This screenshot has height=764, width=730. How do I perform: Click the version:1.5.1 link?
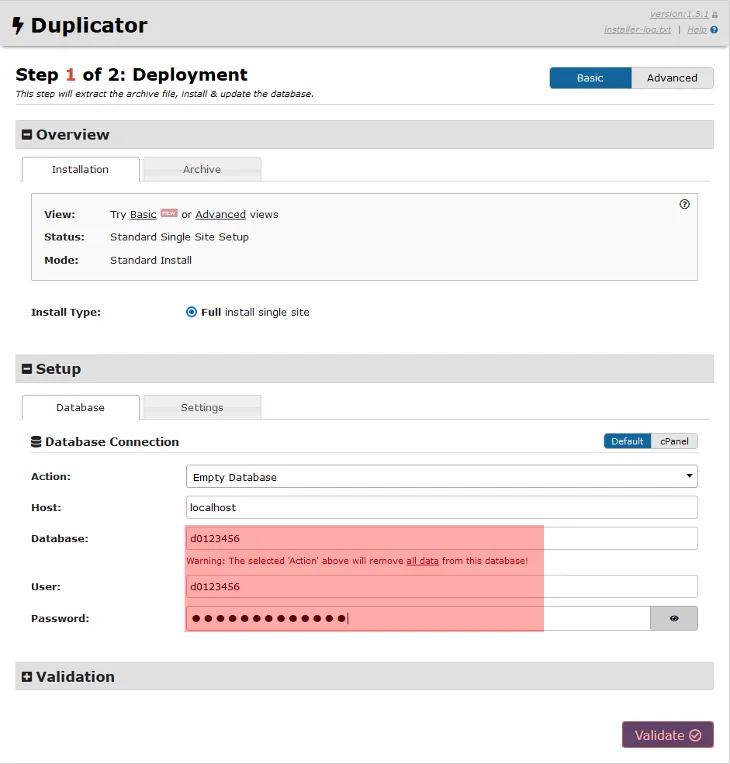[x=679, y=14]
